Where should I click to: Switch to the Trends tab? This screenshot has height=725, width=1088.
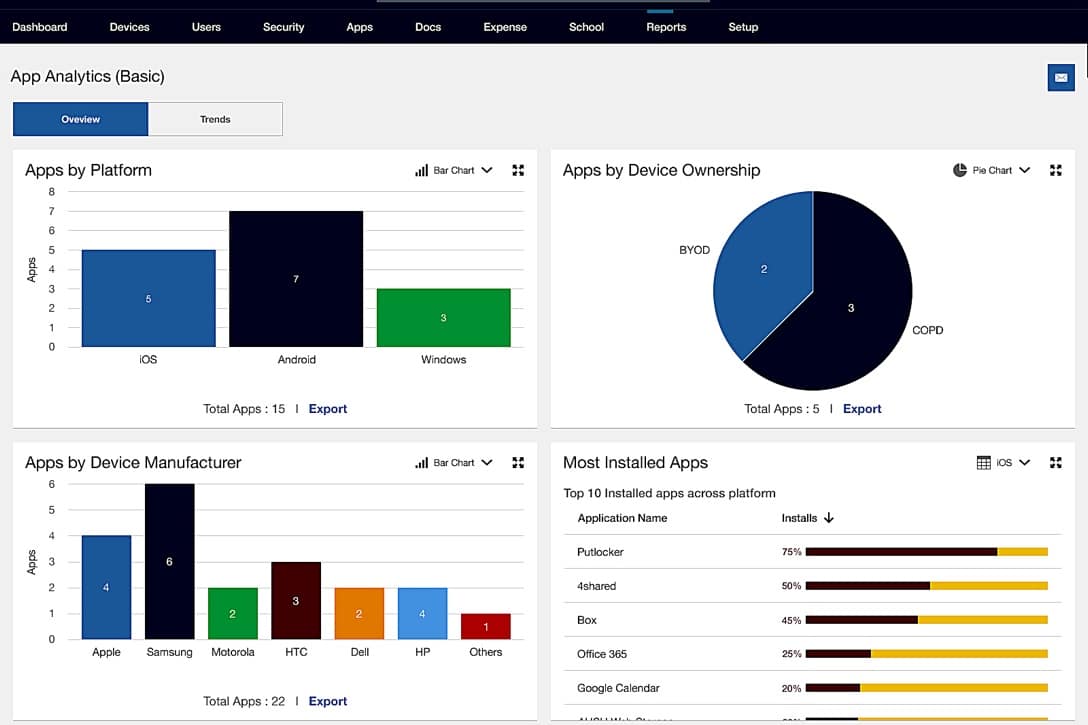(215, 118)
